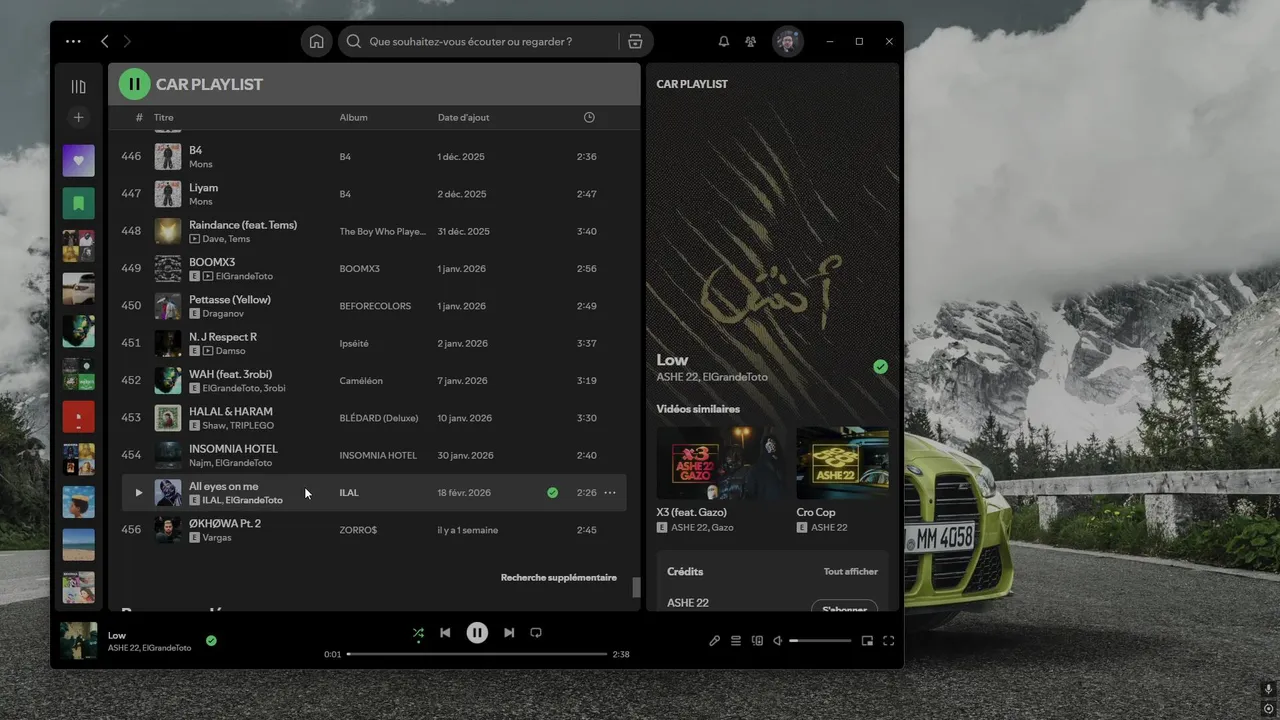Select track Liyam
The image size is (1280, 720).
pyautogui.click(x=374, y=194)
